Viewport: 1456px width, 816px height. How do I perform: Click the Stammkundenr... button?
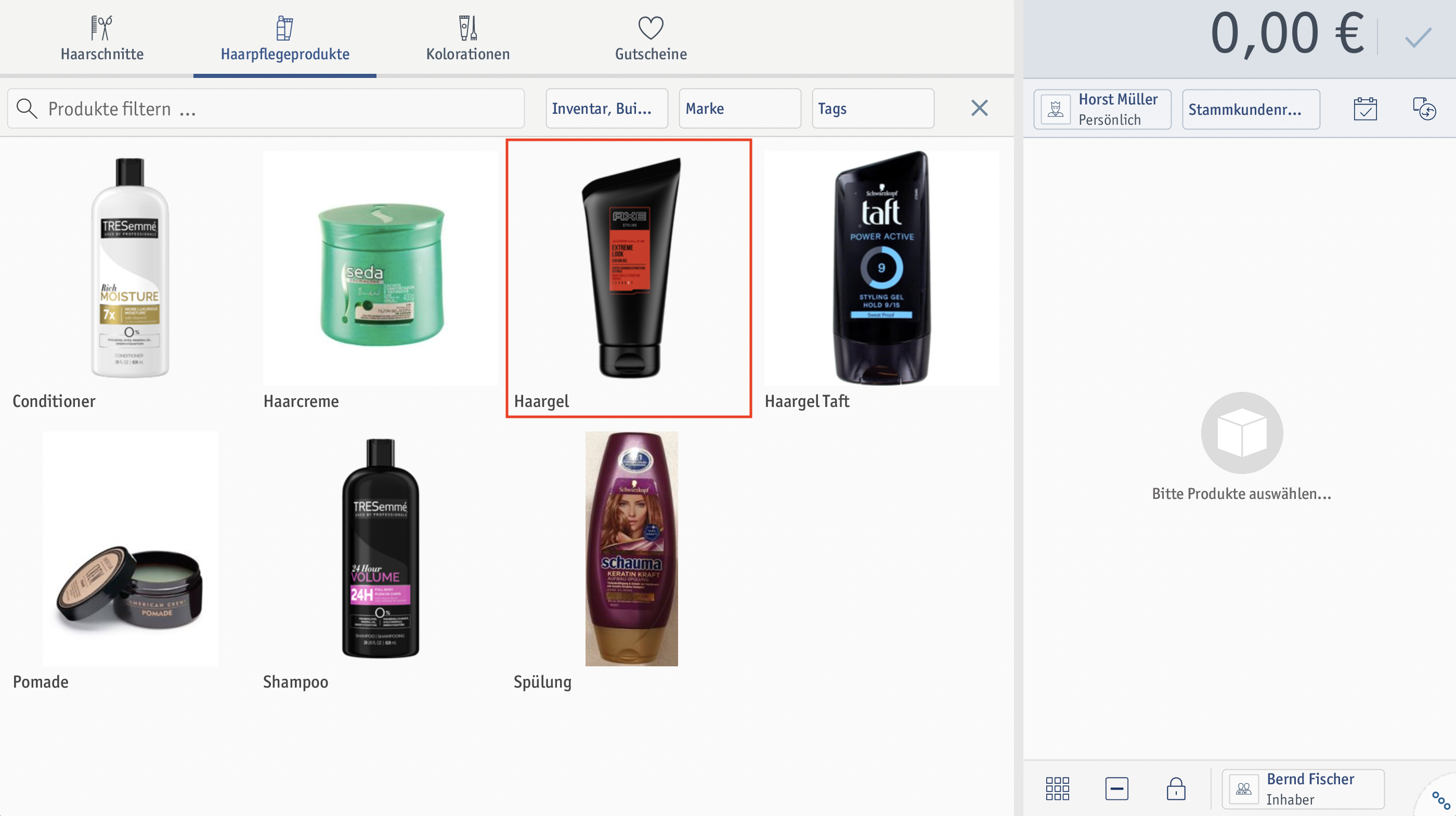coord(1251,109)
